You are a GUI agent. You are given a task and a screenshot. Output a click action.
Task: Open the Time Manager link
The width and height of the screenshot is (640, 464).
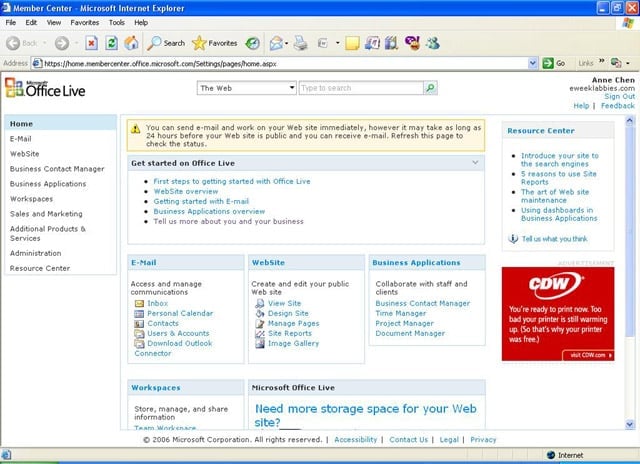[400, 313]
